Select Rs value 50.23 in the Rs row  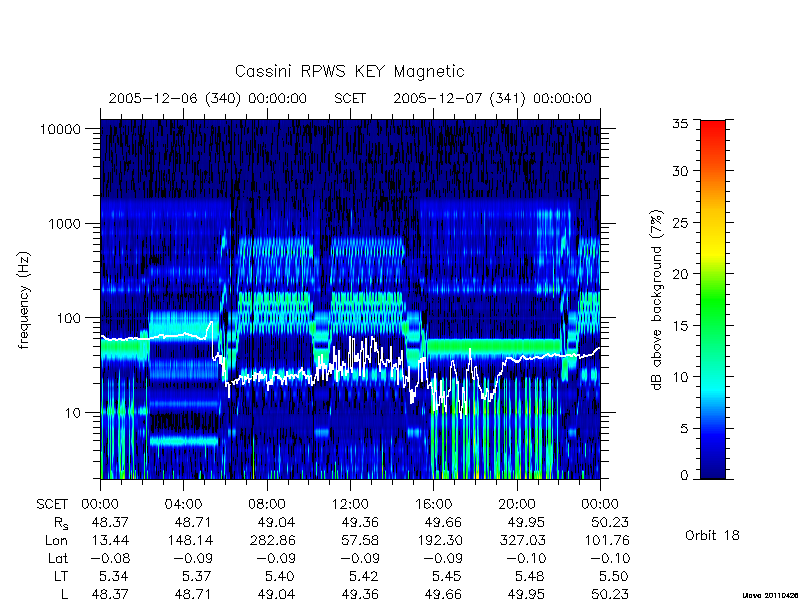610,522
